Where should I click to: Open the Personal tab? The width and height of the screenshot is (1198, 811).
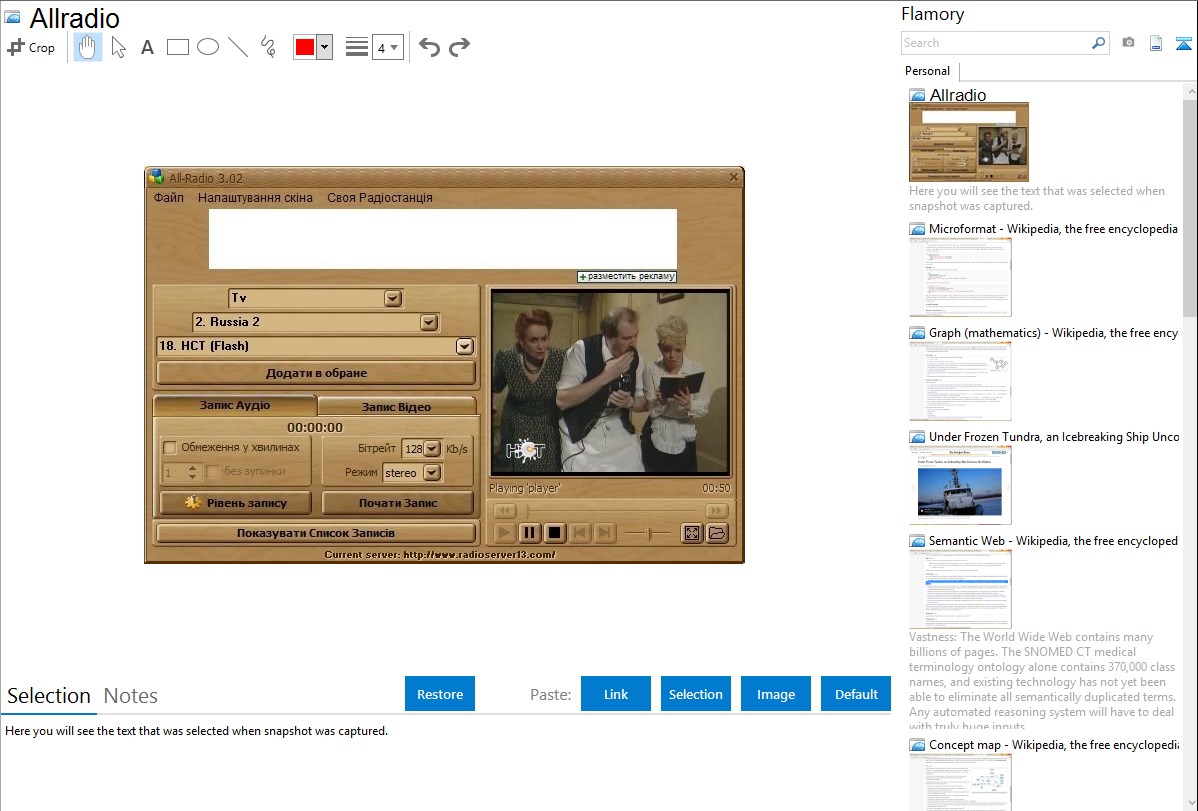click(927, 70)
